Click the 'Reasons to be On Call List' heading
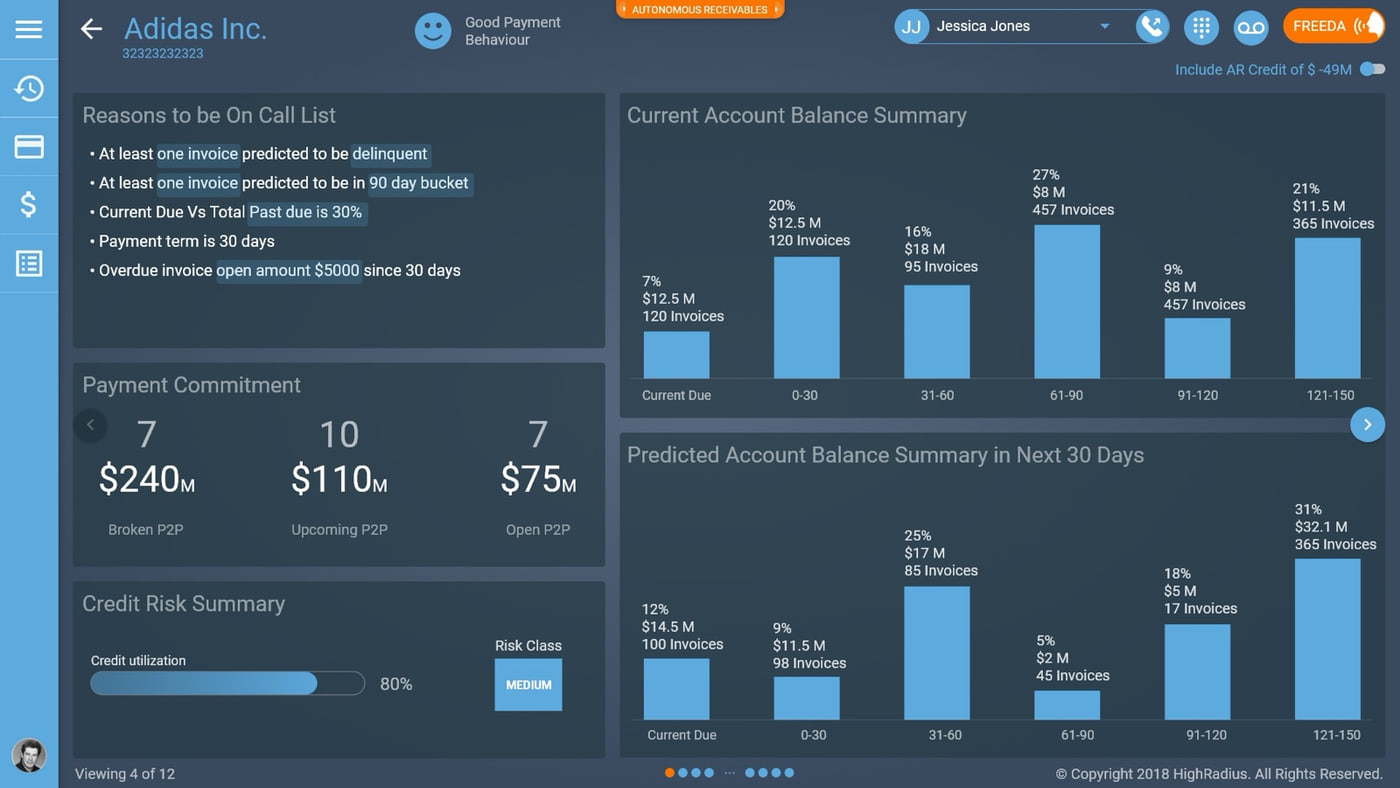The image size is (1400, 788). (209, 115)
